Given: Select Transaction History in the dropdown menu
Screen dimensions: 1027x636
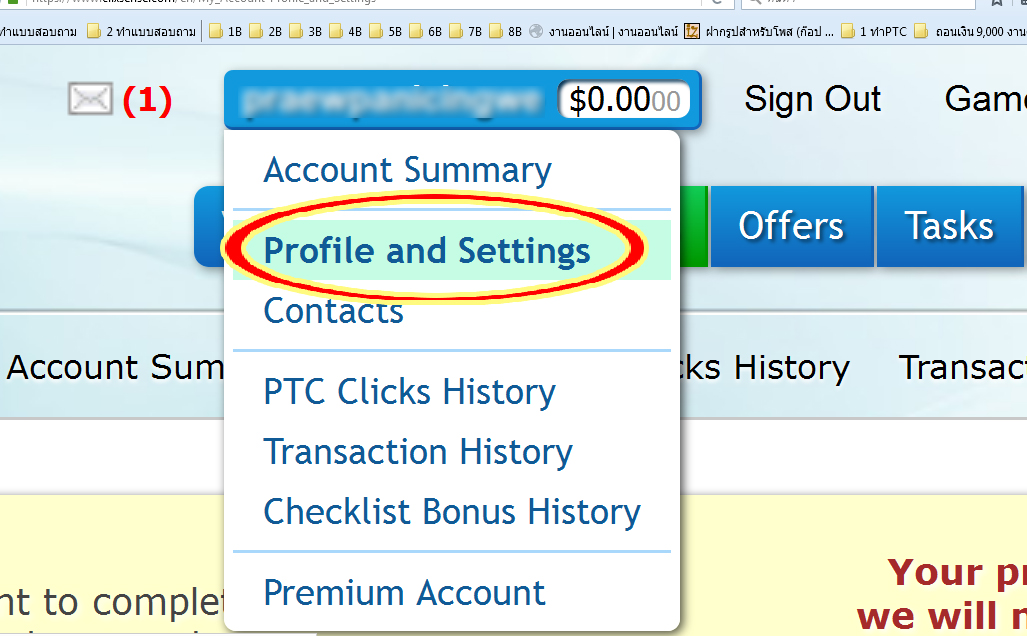Looking at the screenshot, I should pos(417,452).
